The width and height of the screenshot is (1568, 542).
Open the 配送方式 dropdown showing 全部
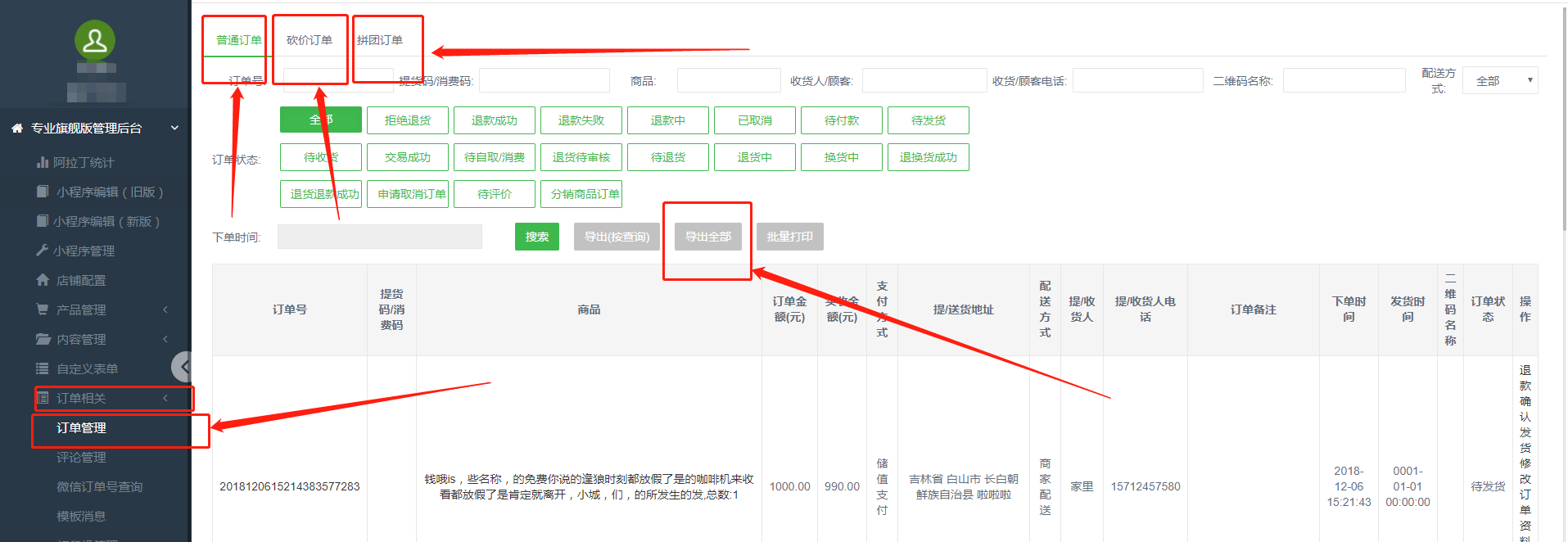(x=1499, y=81)
